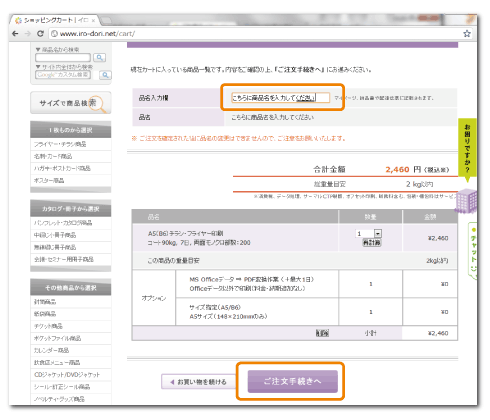Open 無線綴じ冊子商品 category

click(x=55, y=247)
